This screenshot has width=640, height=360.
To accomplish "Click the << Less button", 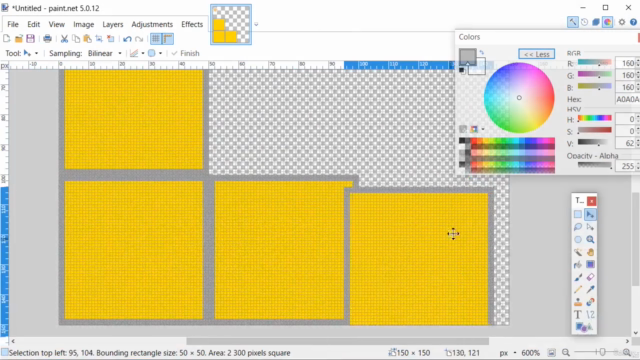I will point(536,54).
